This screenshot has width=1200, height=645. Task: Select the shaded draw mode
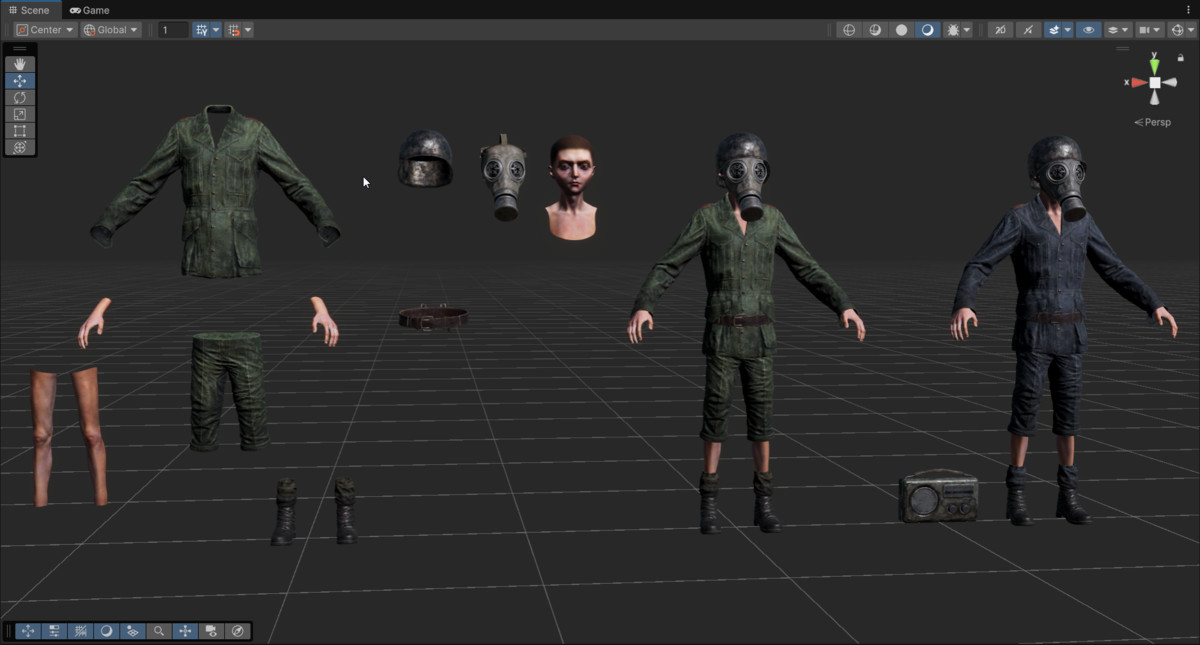coord(928,30)
